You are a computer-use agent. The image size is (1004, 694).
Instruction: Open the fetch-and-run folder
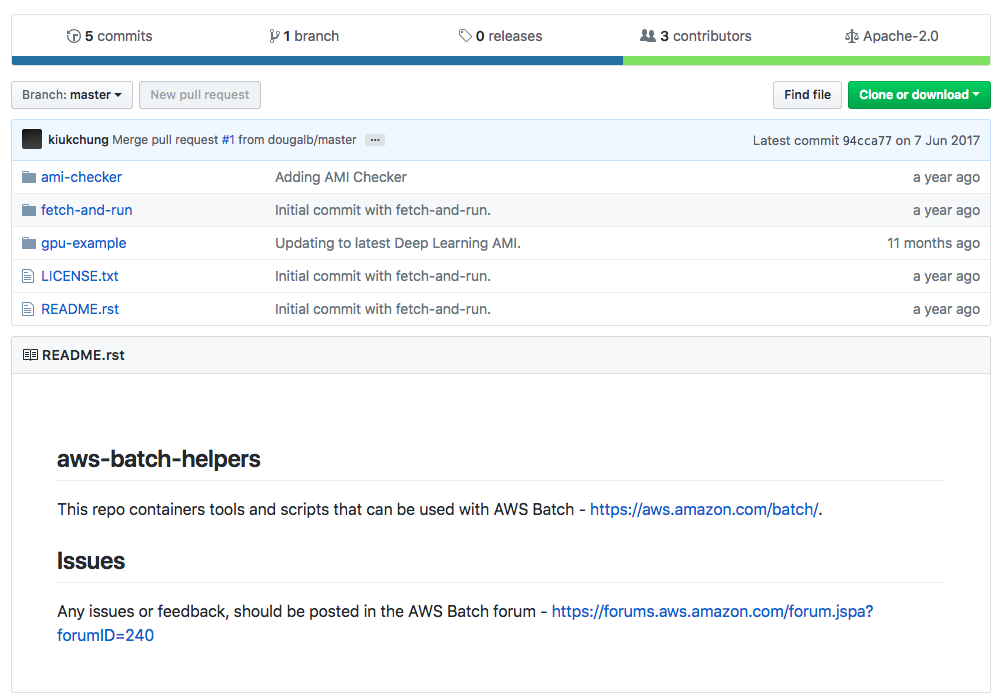coord(86,210)
